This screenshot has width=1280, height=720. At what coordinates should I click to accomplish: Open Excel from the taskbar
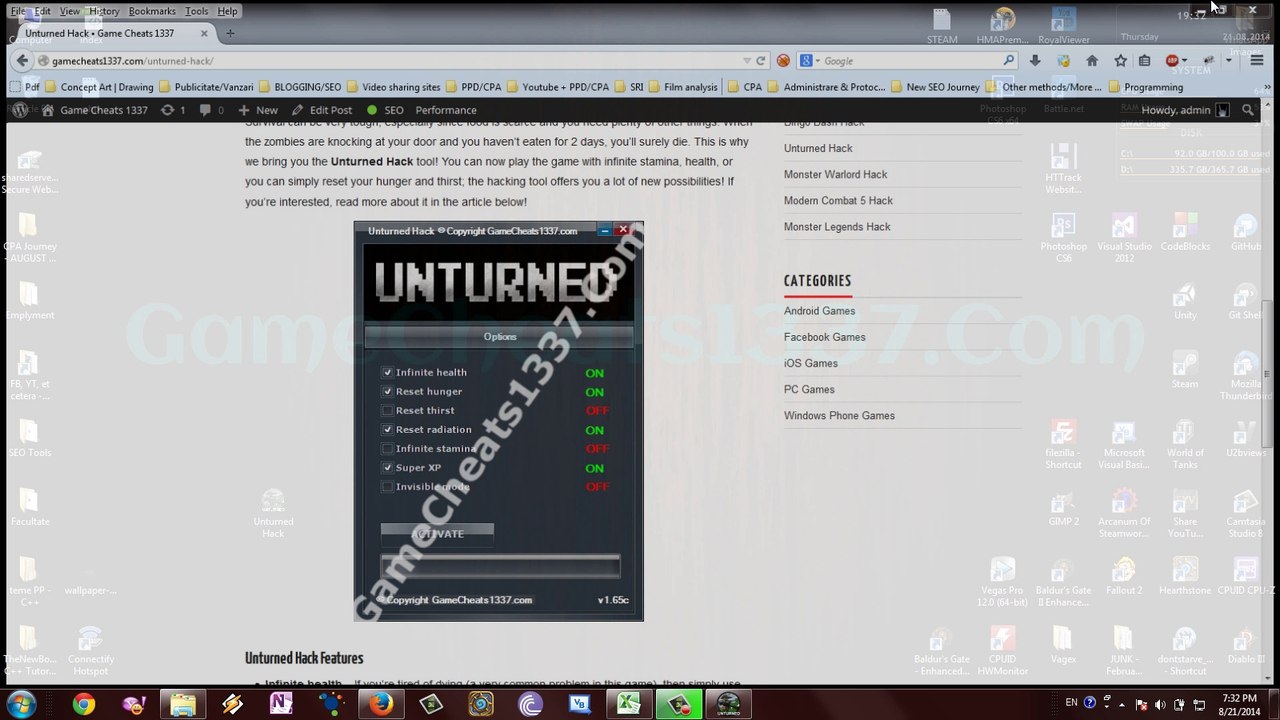(x=628, y=705)
